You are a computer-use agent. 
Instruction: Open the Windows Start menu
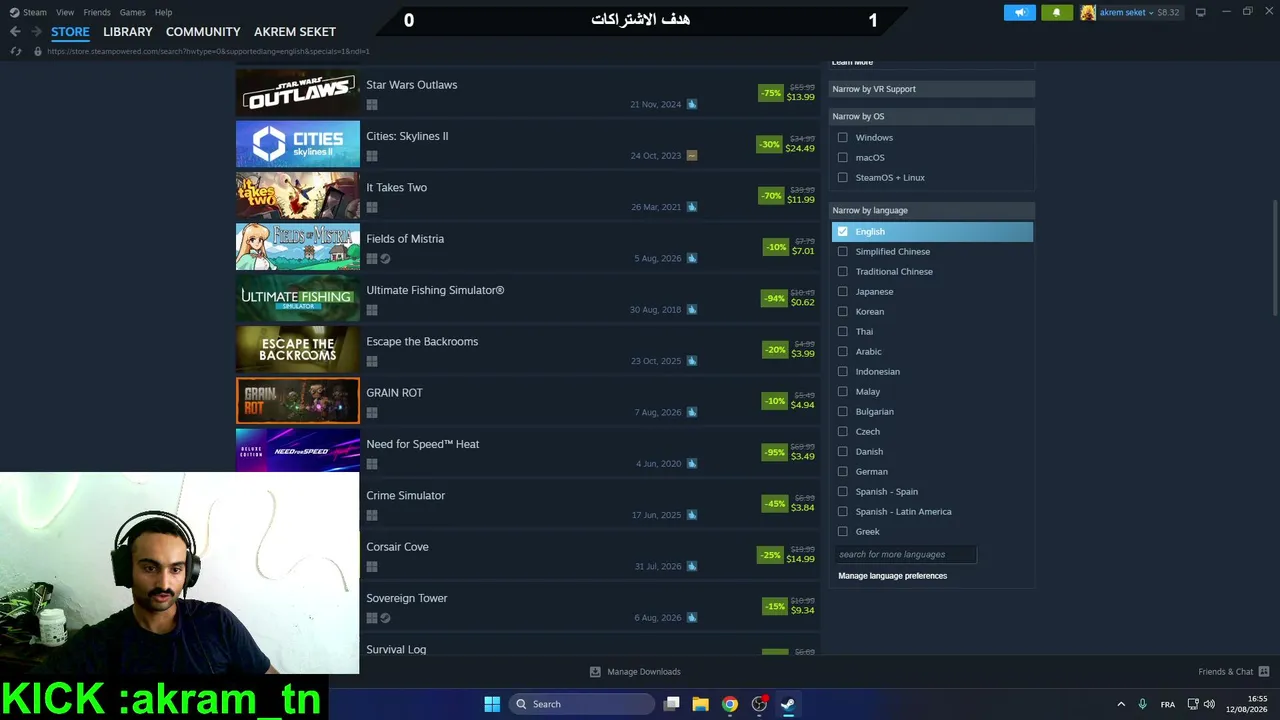point(492,704)
